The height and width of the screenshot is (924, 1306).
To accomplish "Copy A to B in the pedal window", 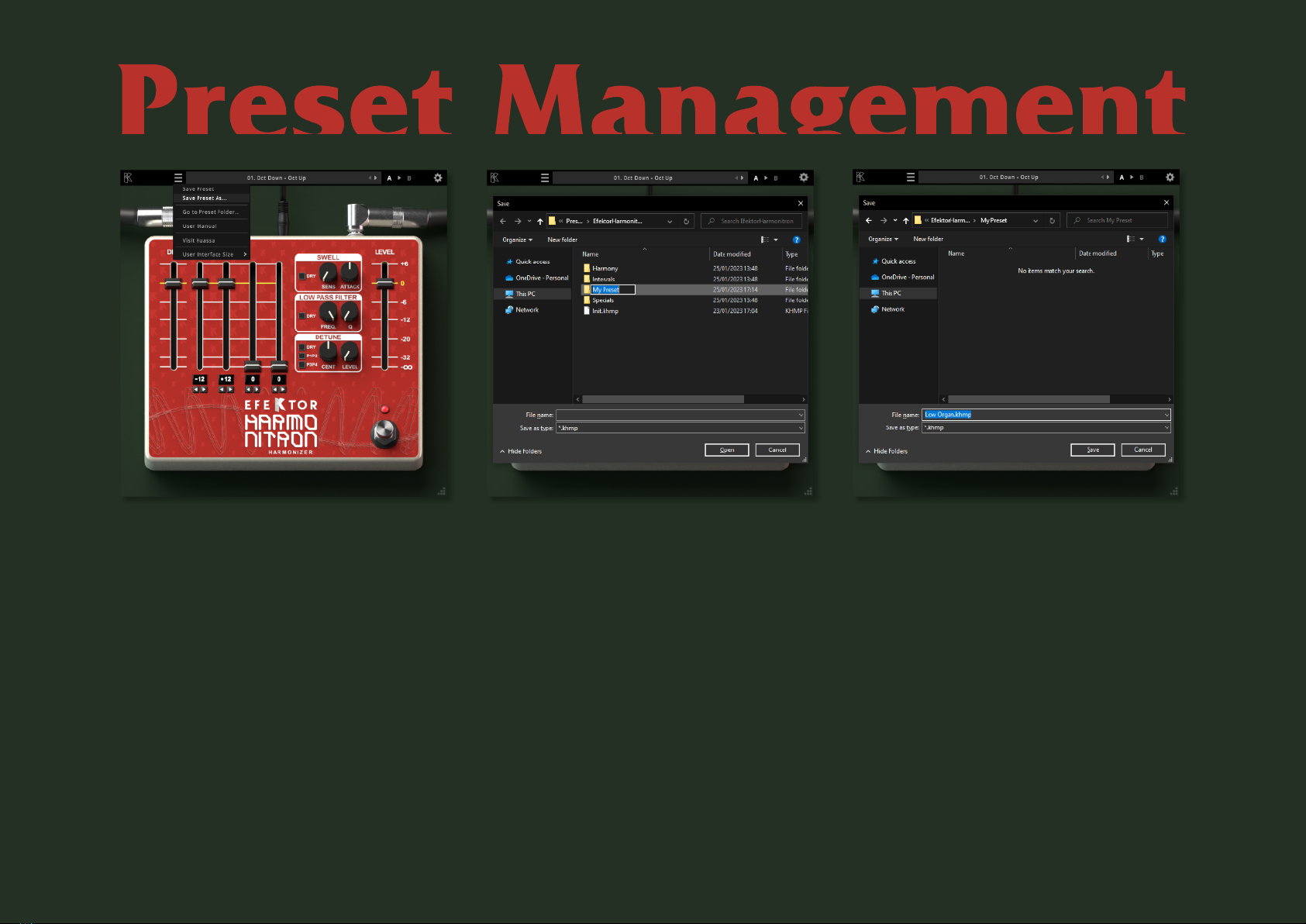I will tap(399, 178).
